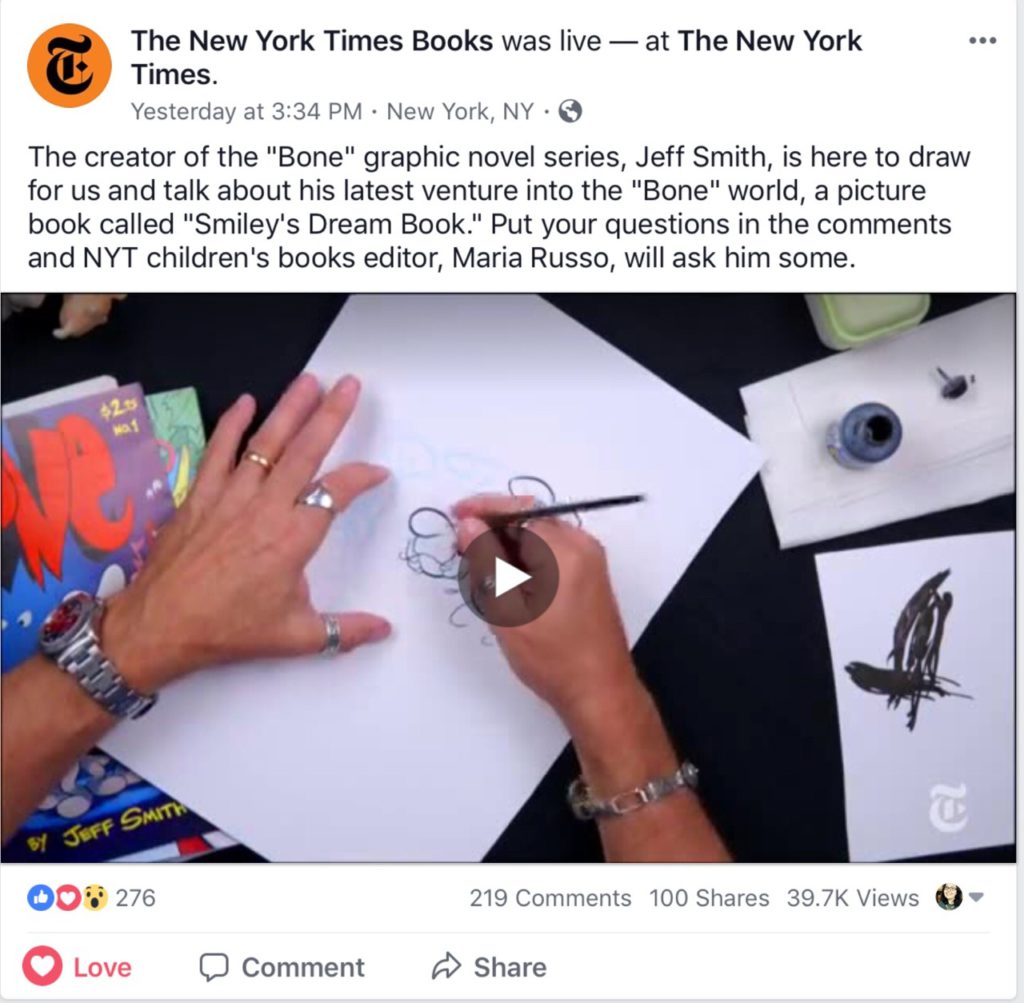This screenshot has height=1003, width=1024.
Task: Click the public globe privacy icon
Action: point(570,112)
